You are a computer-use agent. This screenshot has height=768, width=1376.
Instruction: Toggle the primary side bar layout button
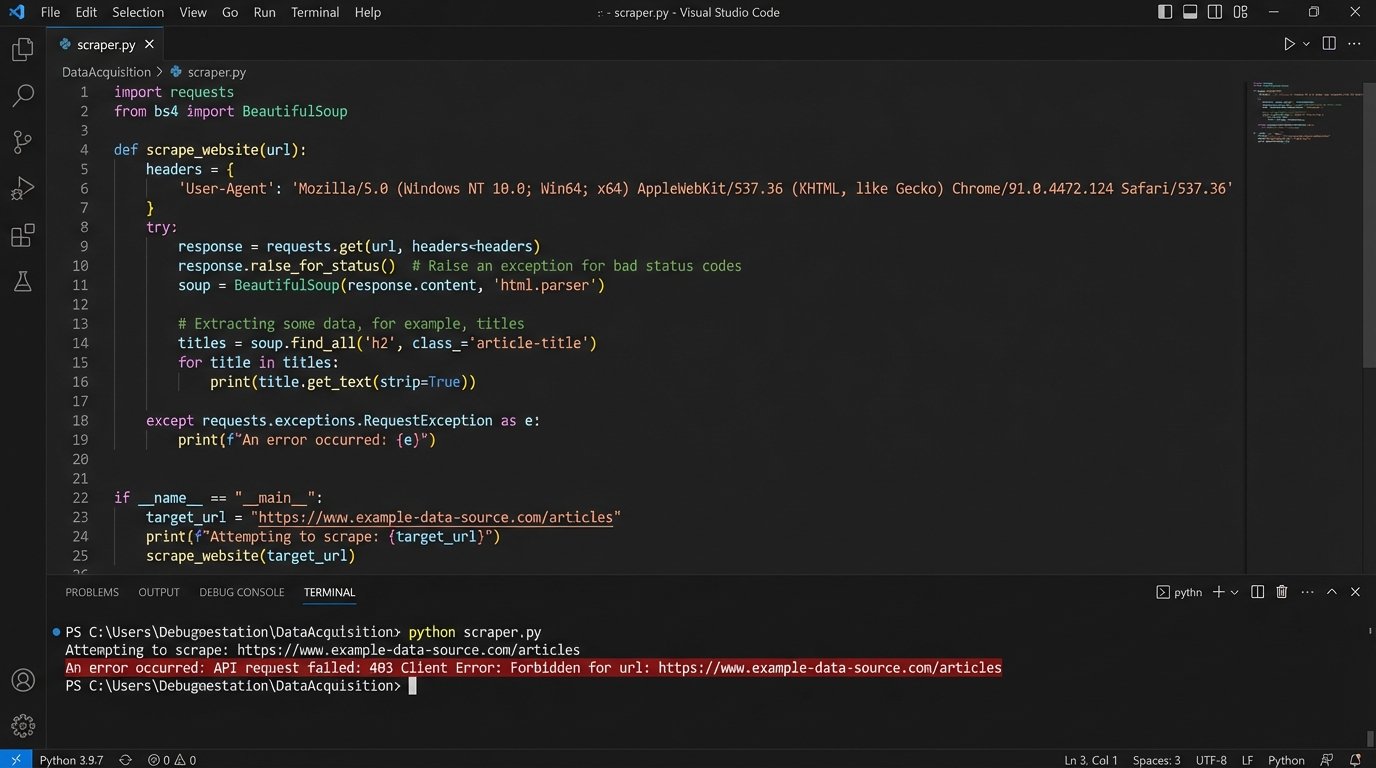click(x=1165, y=12)
